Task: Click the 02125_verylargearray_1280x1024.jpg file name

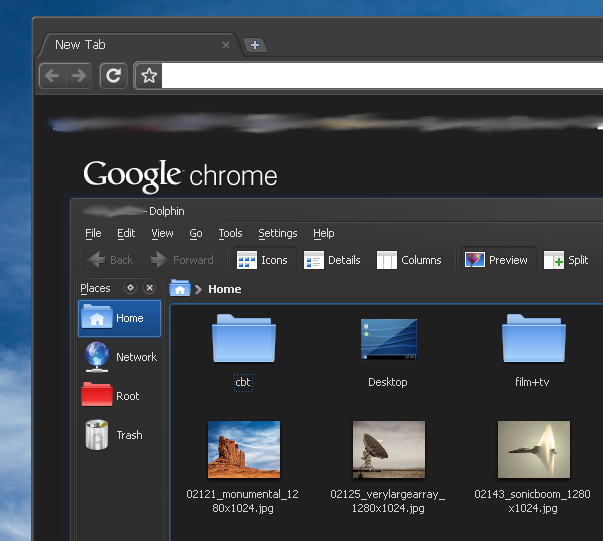Action: point(388,501)
